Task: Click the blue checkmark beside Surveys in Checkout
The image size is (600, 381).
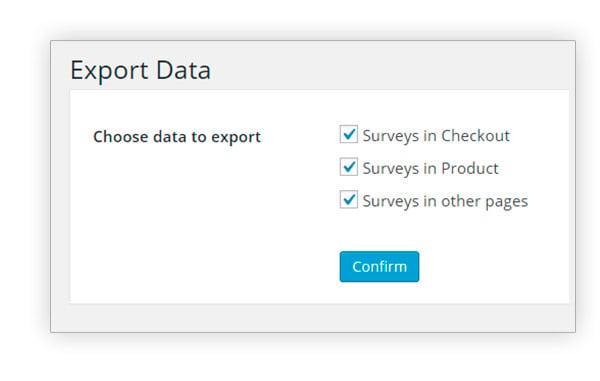Action: point(349,134)
